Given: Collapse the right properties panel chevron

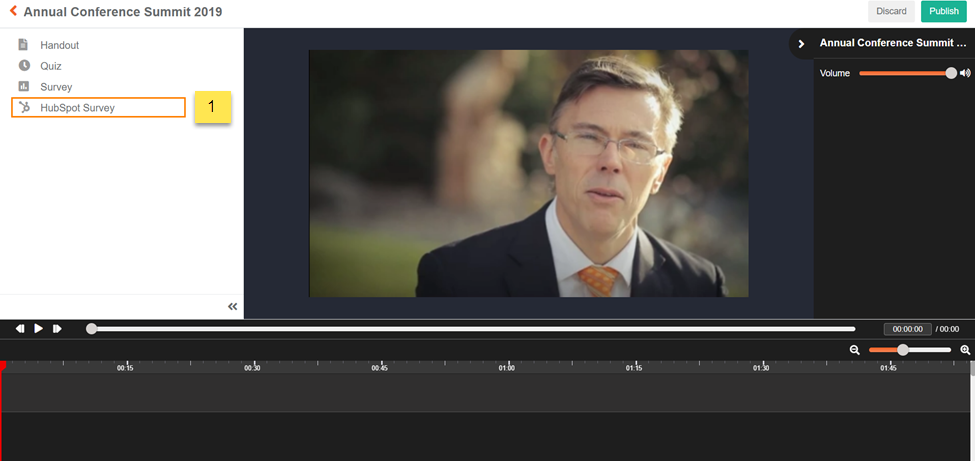Looking at the screenshot, I should coord(801,44).
